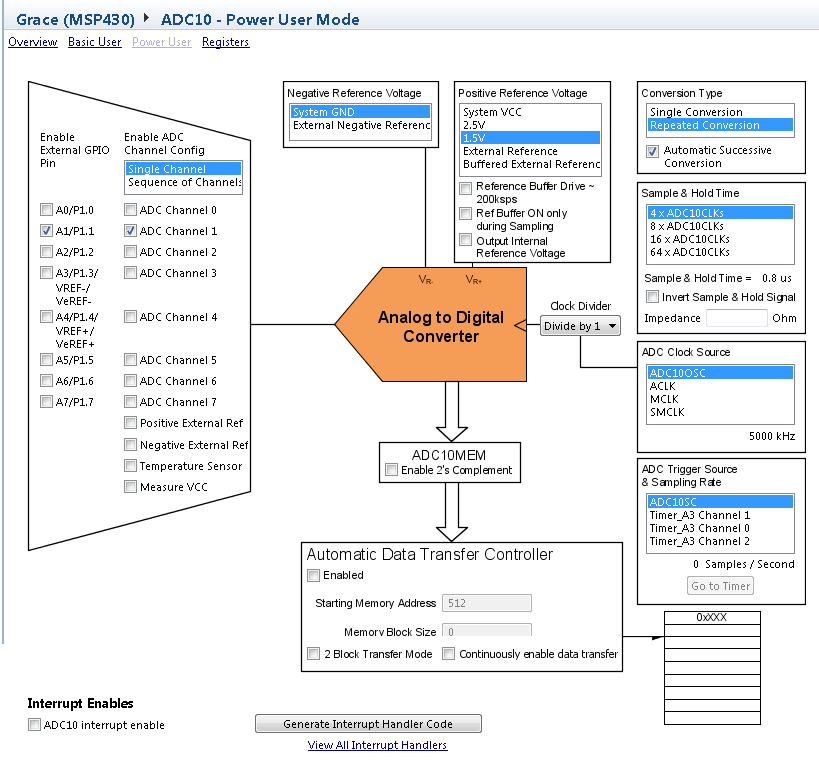Select Sequence of Channels configuration
The image size is (819, 760).
pyautogui.click(x=185, y=183)
